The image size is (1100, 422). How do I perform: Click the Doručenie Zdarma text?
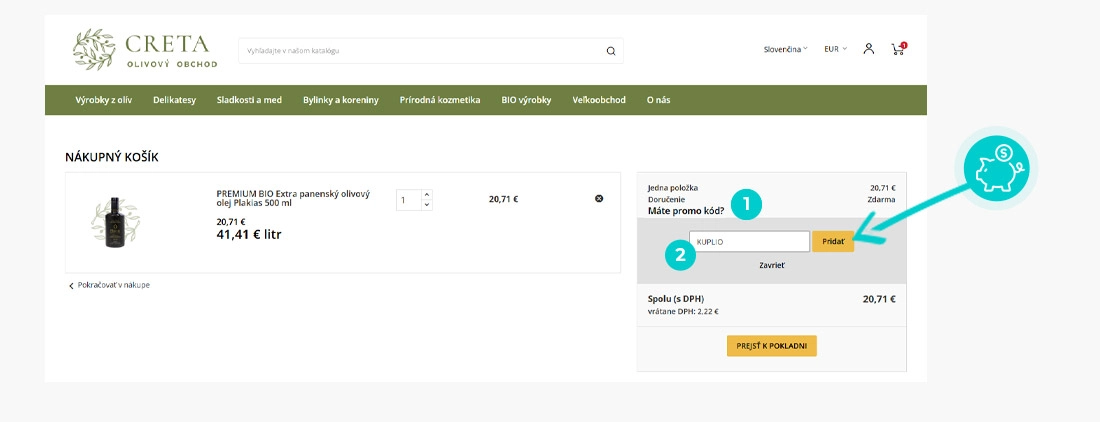tap(771, 200)
